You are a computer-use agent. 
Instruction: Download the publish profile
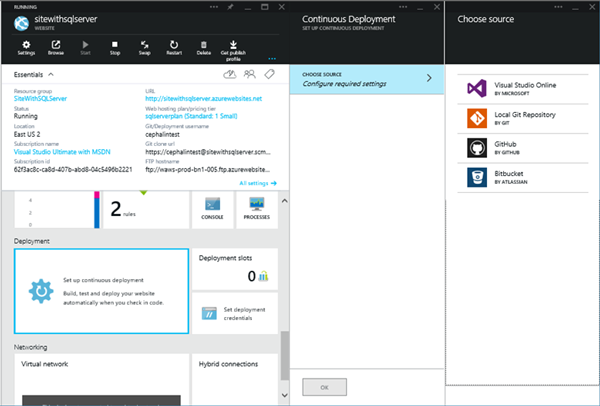coord(233,51)
